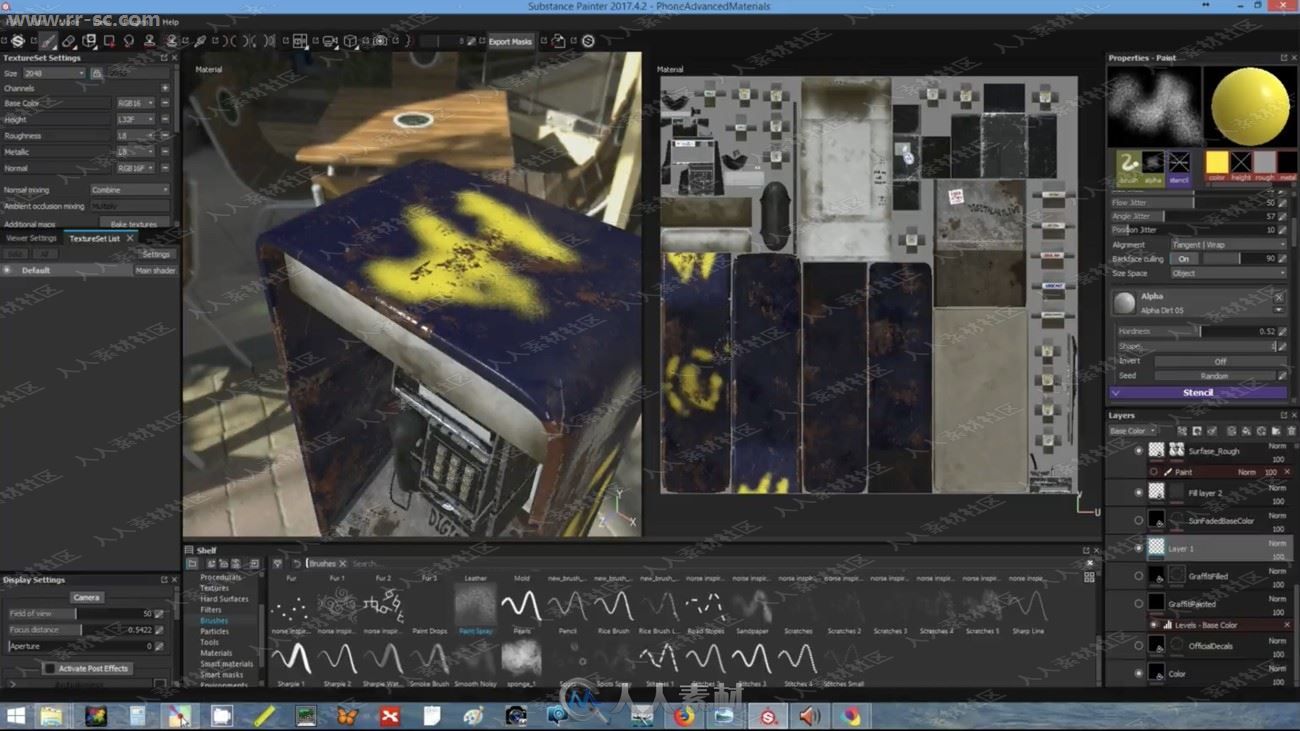The image size is (1300, 731).
Task: Select the Polygon Fill tool
Action: coord(109,41)
